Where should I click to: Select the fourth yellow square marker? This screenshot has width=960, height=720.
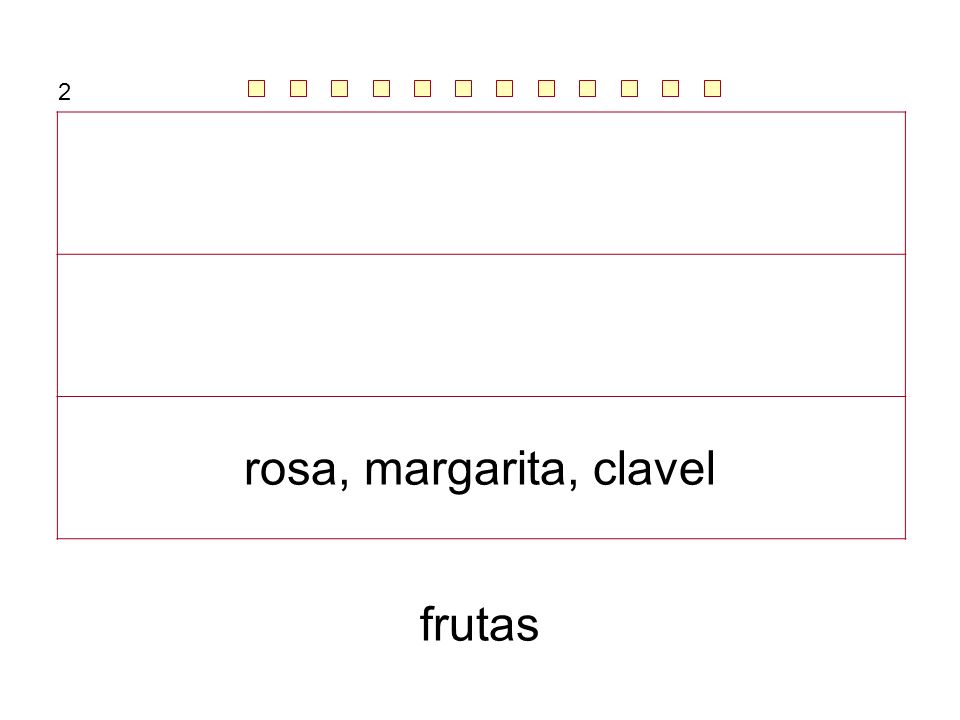pyautogui.click(x=381, y=89)
